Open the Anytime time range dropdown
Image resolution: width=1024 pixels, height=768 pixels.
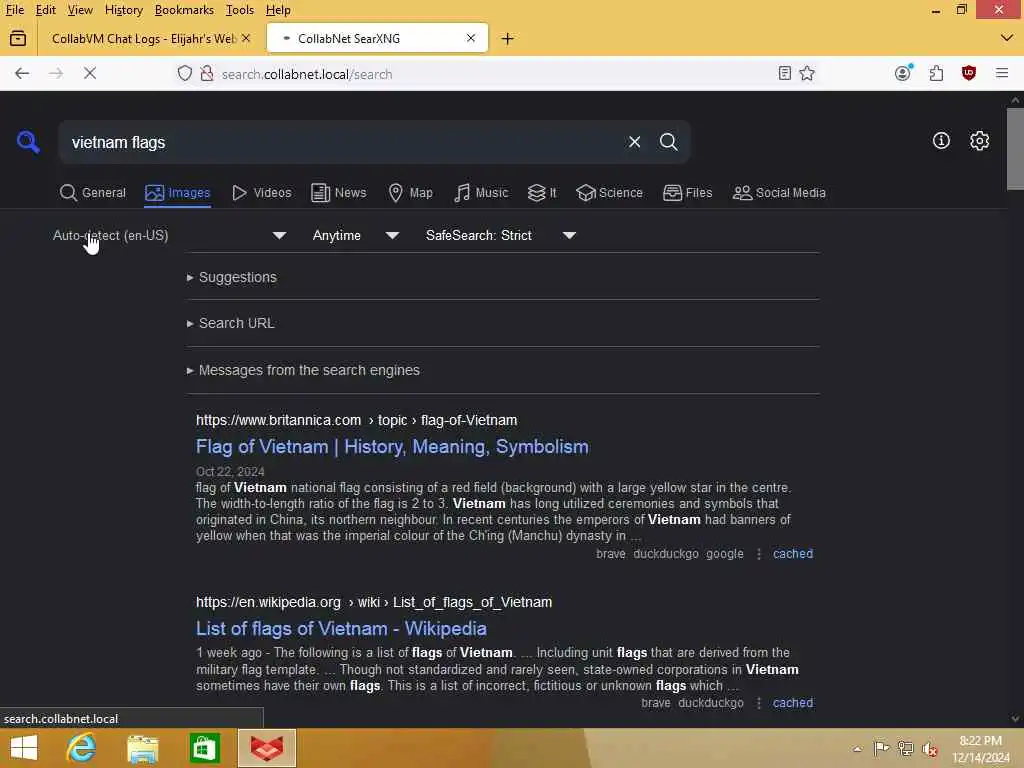click(x=355, y=235)
